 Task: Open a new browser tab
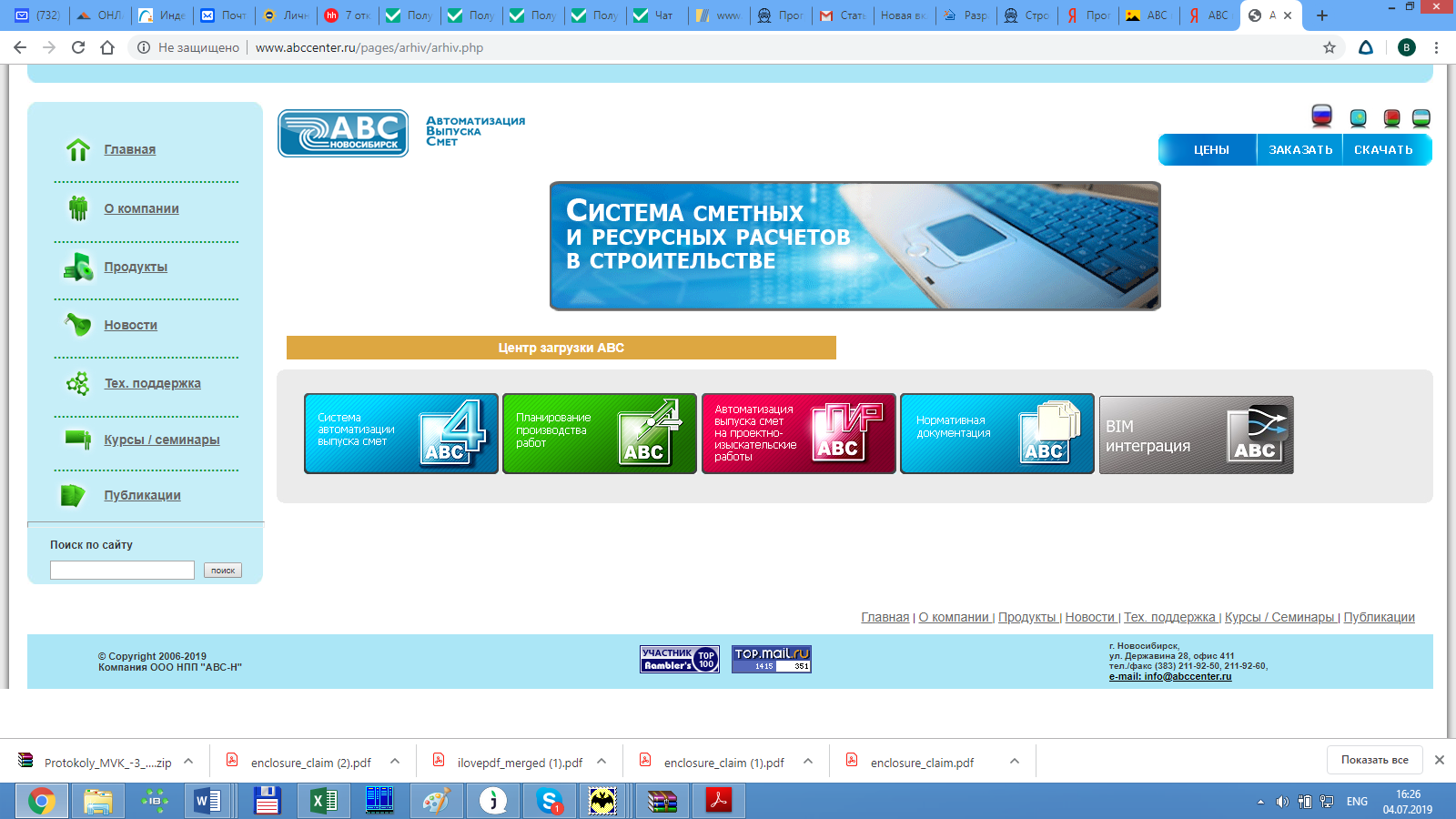click(x=1322, y=15)
